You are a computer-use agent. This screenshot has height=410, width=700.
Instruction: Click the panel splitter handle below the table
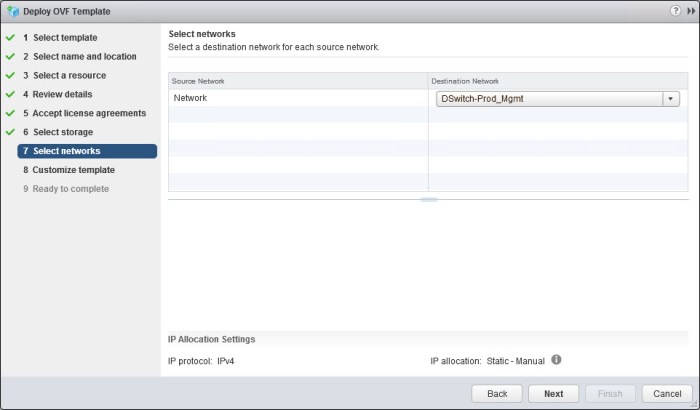[x=428, y=200]
